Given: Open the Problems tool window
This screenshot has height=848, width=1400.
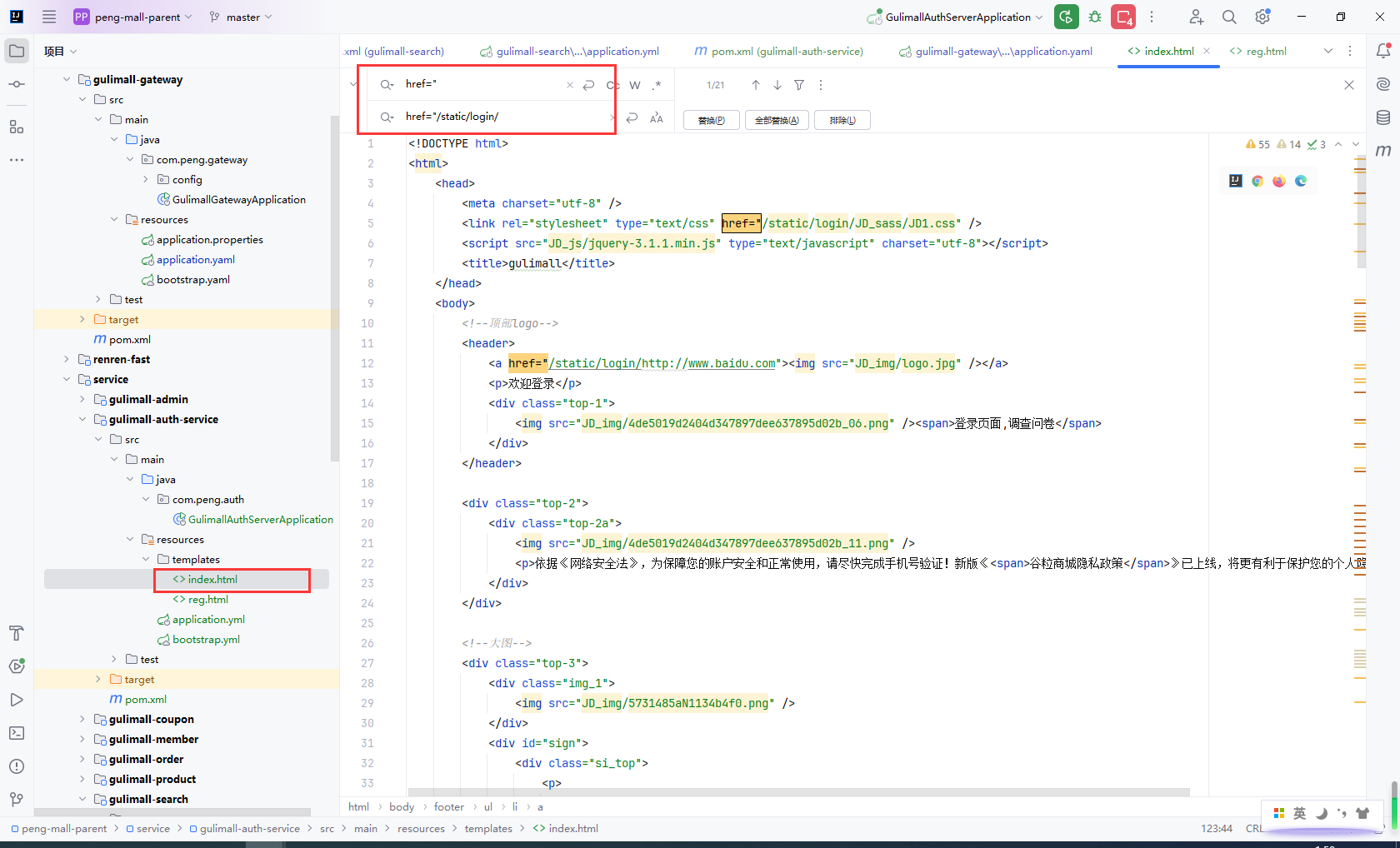Looking at the screenshot, I should pyautogui.click(x=17, y=766).
